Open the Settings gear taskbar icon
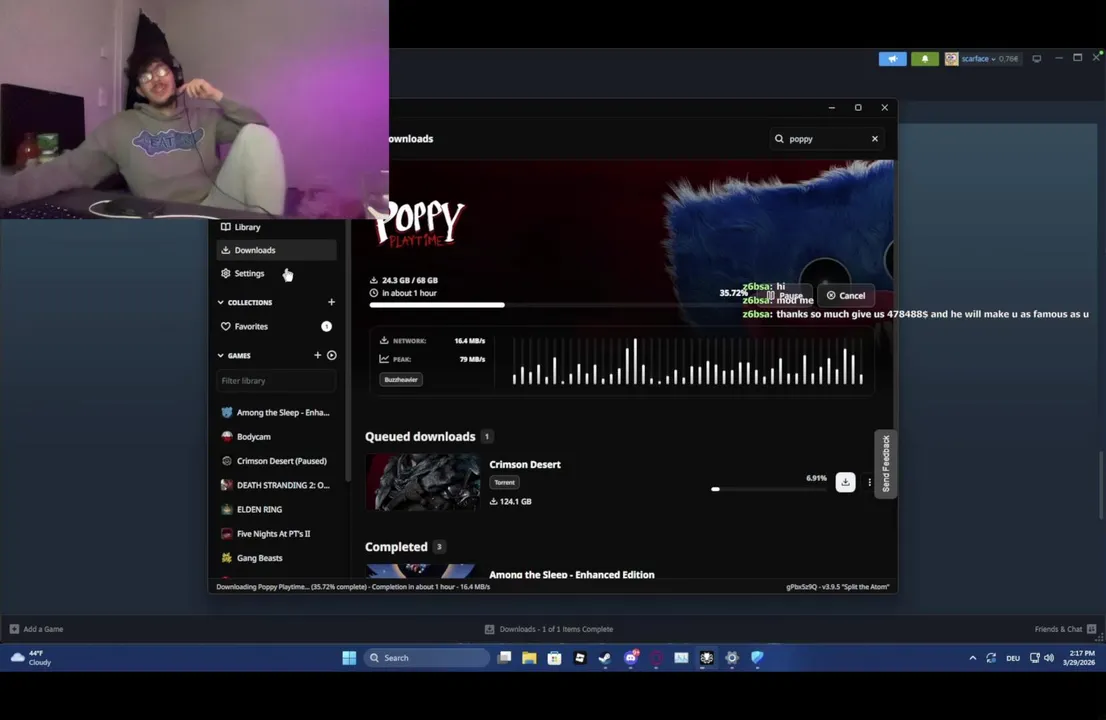The height and width of the screenshot is (720, 1106). click(731, 658)
